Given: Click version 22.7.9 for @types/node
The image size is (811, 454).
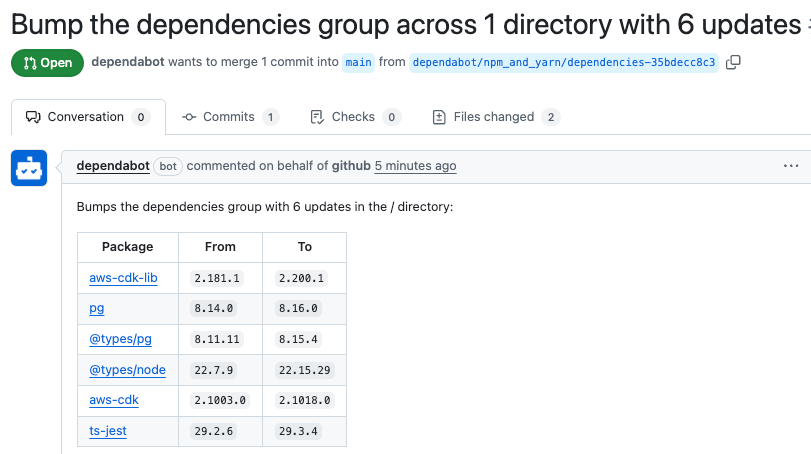Looking at the screenshot, I should pyautogui.click(x=214, y=370).
